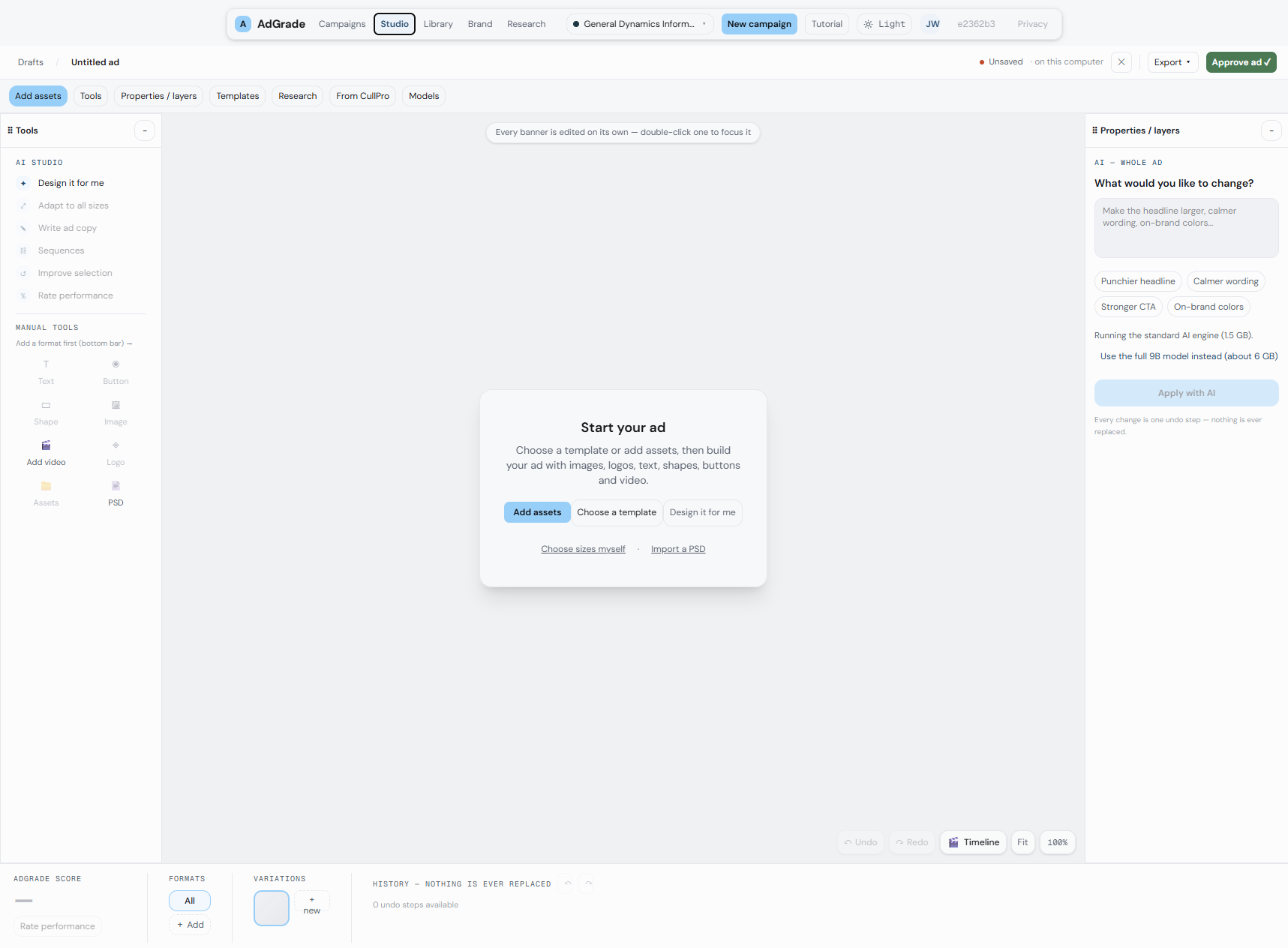
Task: Select the PSD import tool
Action: pos(116,493)
